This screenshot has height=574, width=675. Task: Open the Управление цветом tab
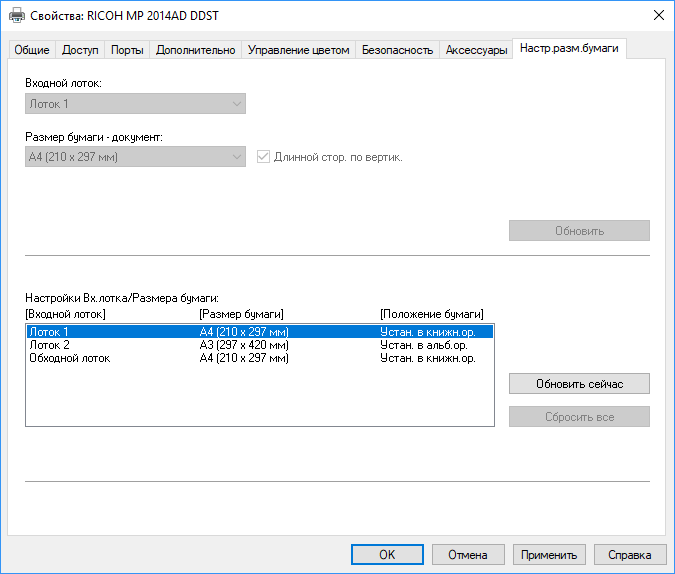[298, 50]
